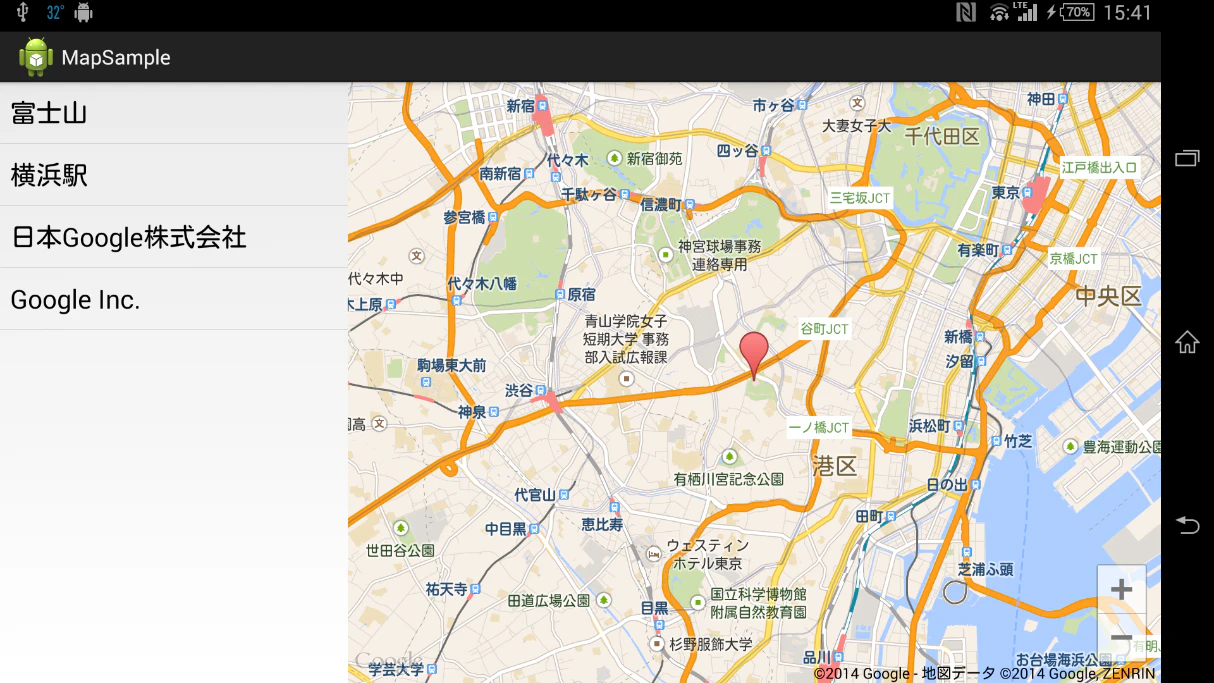Tap 東京 station label on map
The height and width of the screenshot is (683, 1214).
click(1006, 192)
